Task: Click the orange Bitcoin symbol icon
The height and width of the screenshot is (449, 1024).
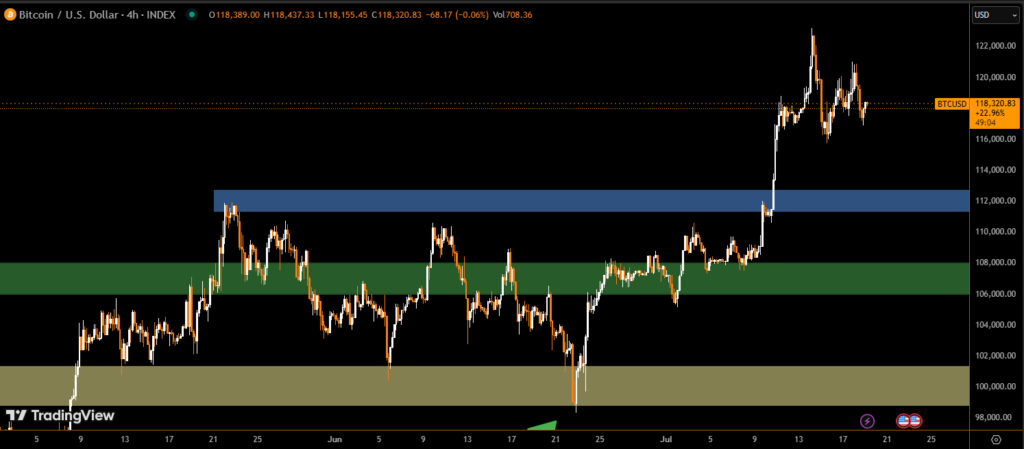Action: point(10,15)
